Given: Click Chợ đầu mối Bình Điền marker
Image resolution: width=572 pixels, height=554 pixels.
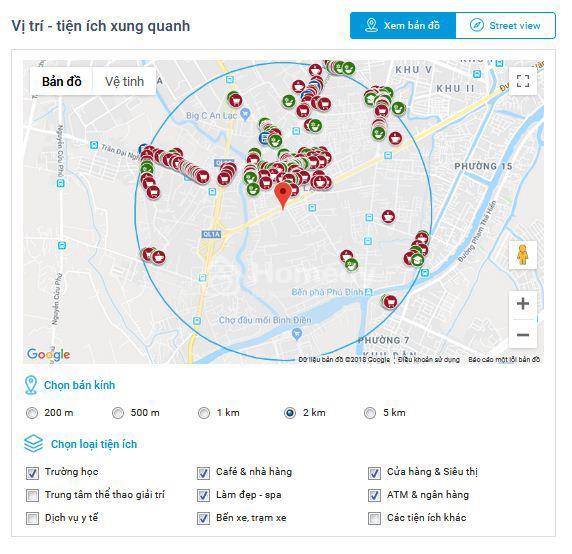Looking at the screenshot, I should click(297, 334).
